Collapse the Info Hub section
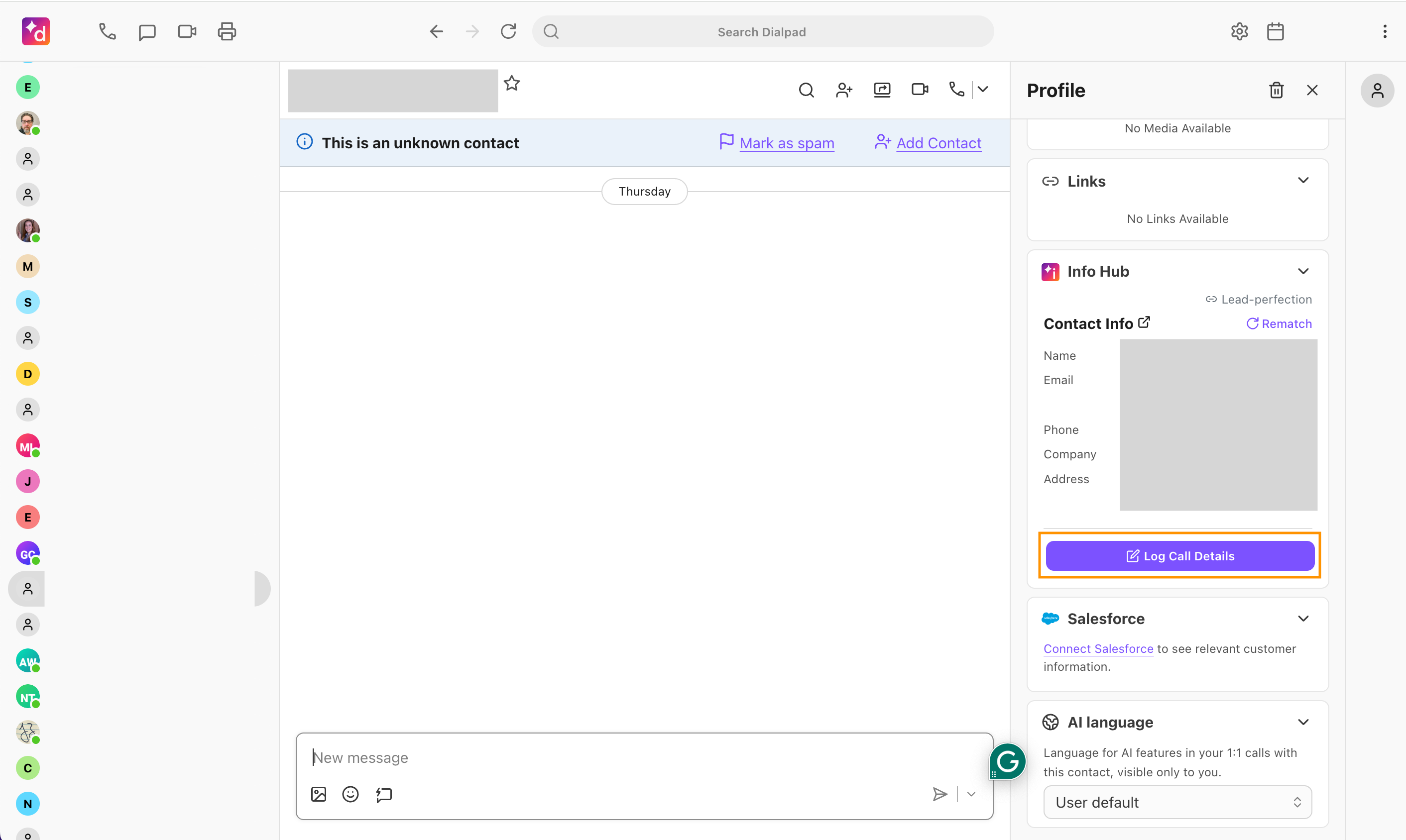The height and width of the screenshot is (840, 1406). click(1303, 271)
